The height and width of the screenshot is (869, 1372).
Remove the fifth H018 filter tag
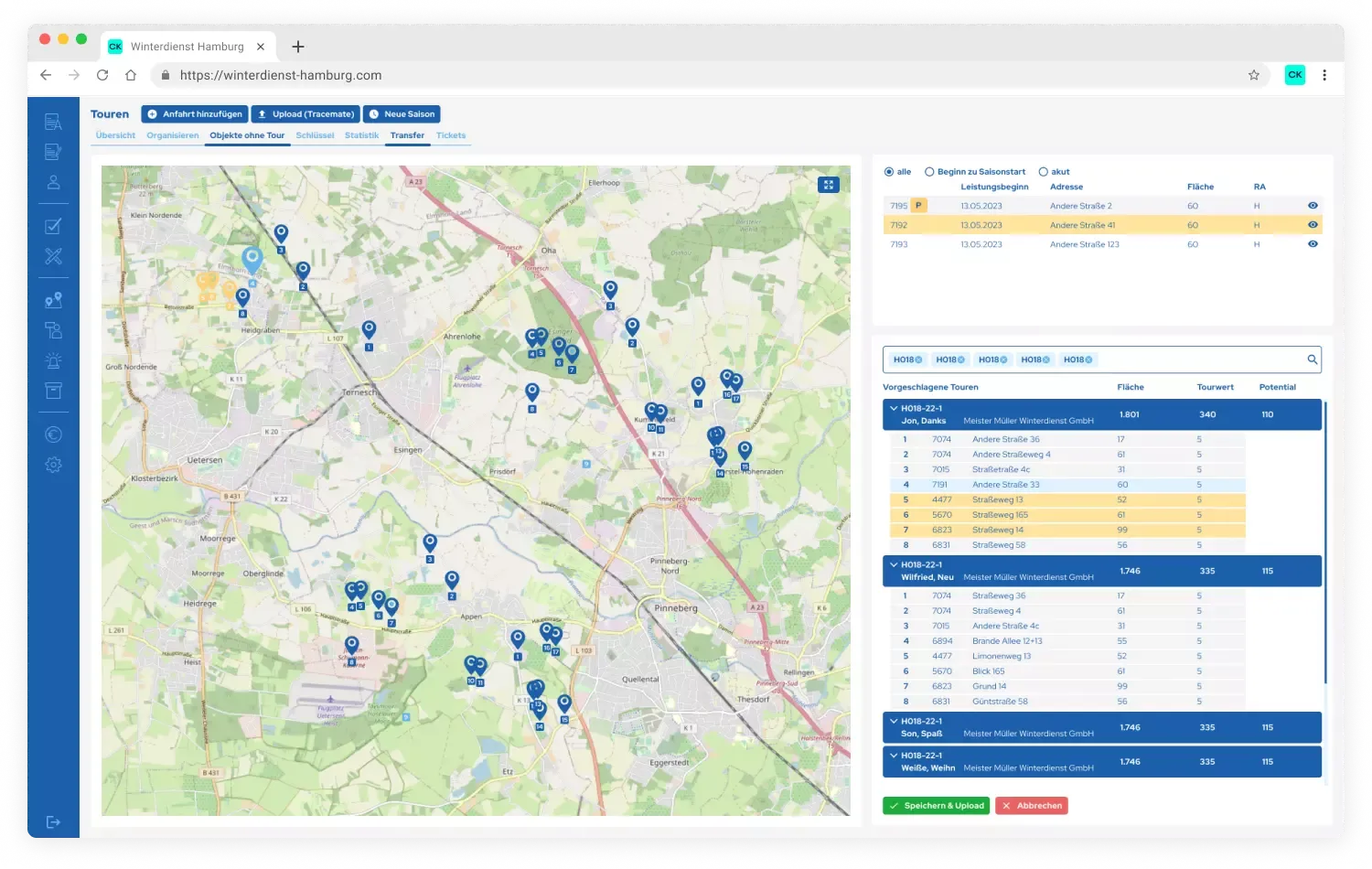coord(1088,359)
